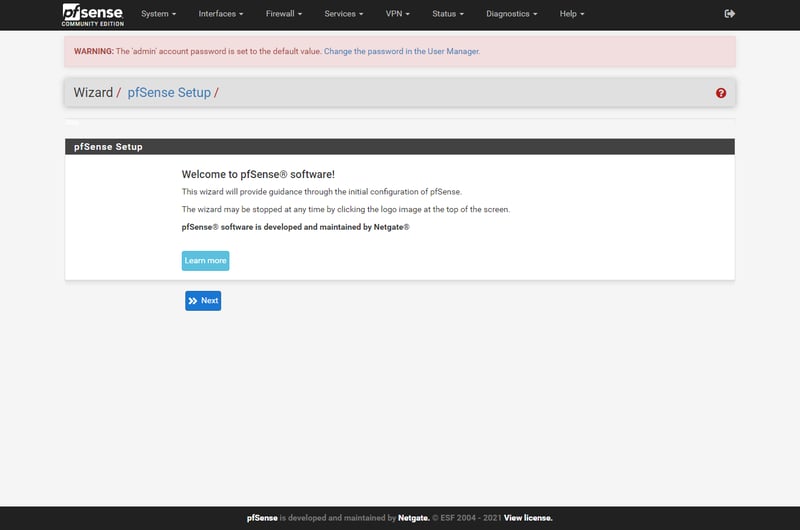Open the Interfaces menu

point(221,14)
